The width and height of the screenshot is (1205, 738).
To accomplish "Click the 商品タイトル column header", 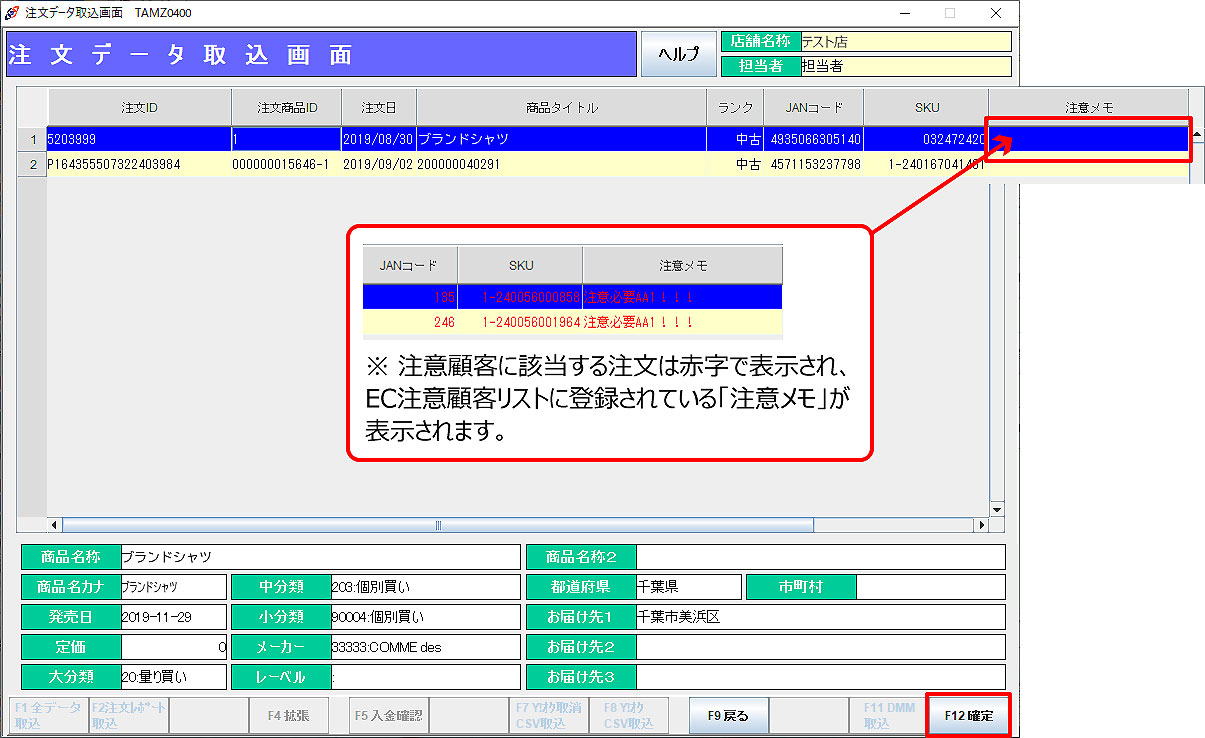I will (561, 107).
